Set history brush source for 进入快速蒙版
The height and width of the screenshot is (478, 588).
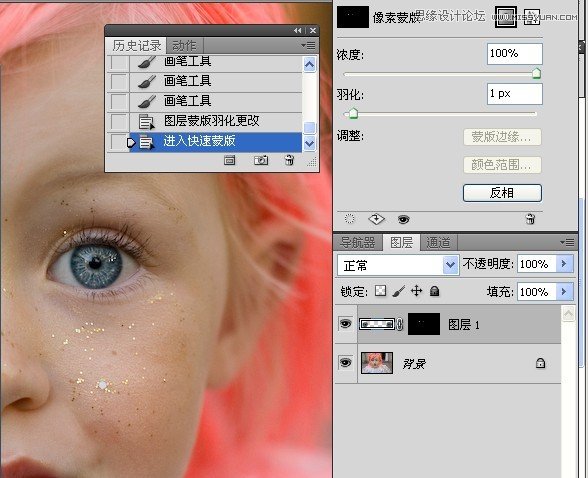[119, 142]
